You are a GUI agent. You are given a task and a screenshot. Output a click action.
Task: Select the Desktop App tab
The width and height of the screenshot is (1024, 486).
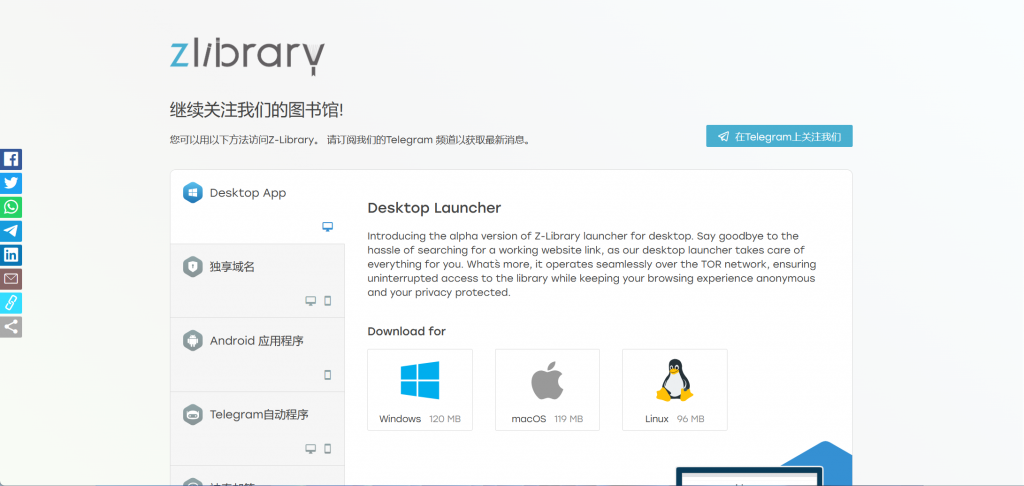point(257,207)
